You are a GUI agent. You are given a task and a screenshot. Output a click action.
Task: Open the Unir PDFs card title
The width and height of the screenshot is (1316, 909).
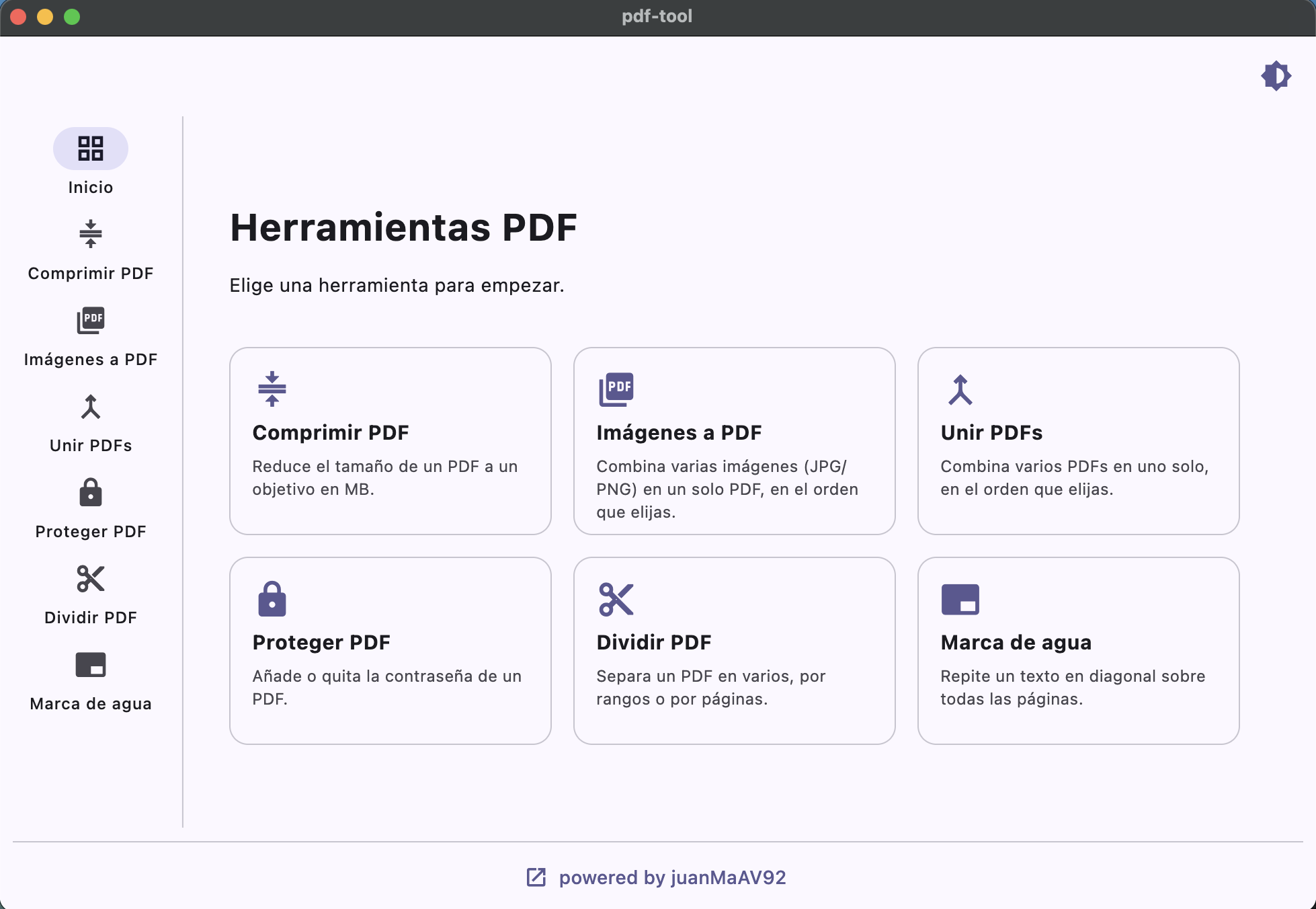click(x=991, y=433)
